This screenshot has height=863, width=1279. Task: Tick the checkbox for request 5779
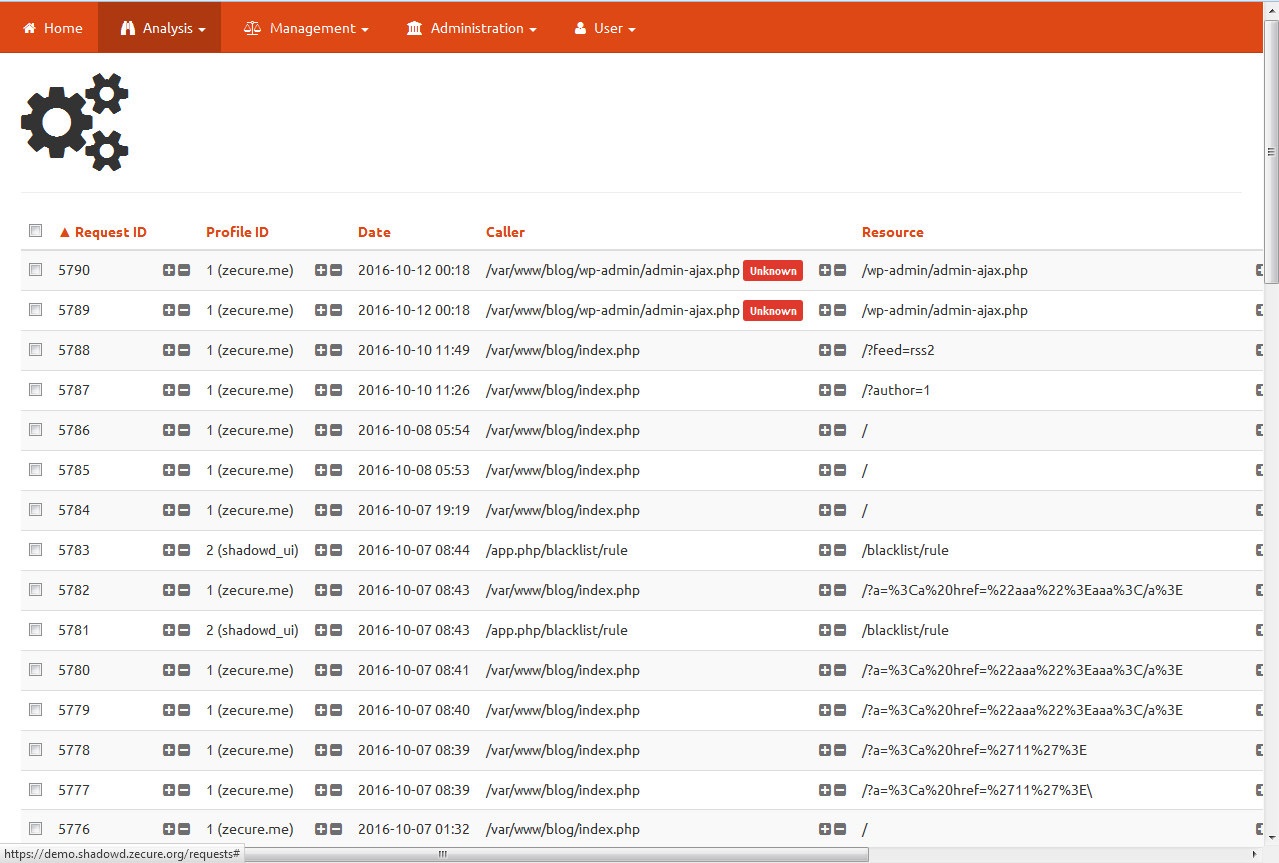36,709
